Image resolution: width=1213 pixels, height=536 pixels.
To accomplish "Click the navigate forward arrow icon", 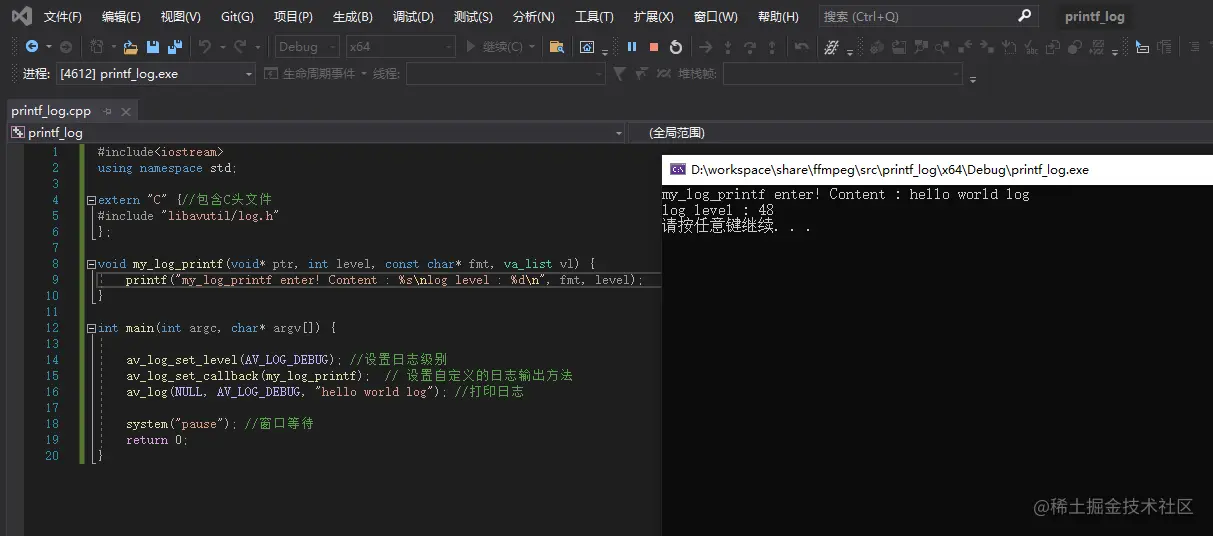I will [66, 47].
